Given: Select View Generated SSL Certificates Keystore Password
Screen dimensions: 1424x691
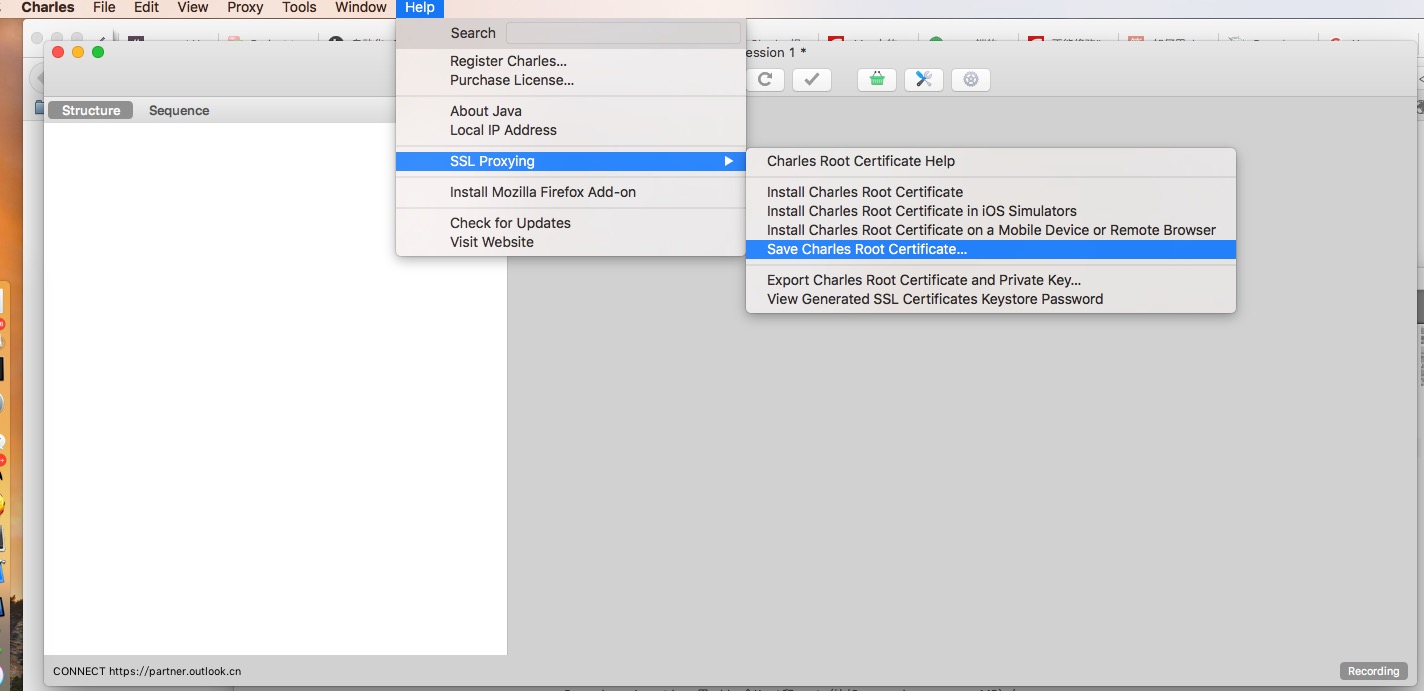Looking at the screenshot, I should [991, 299].
